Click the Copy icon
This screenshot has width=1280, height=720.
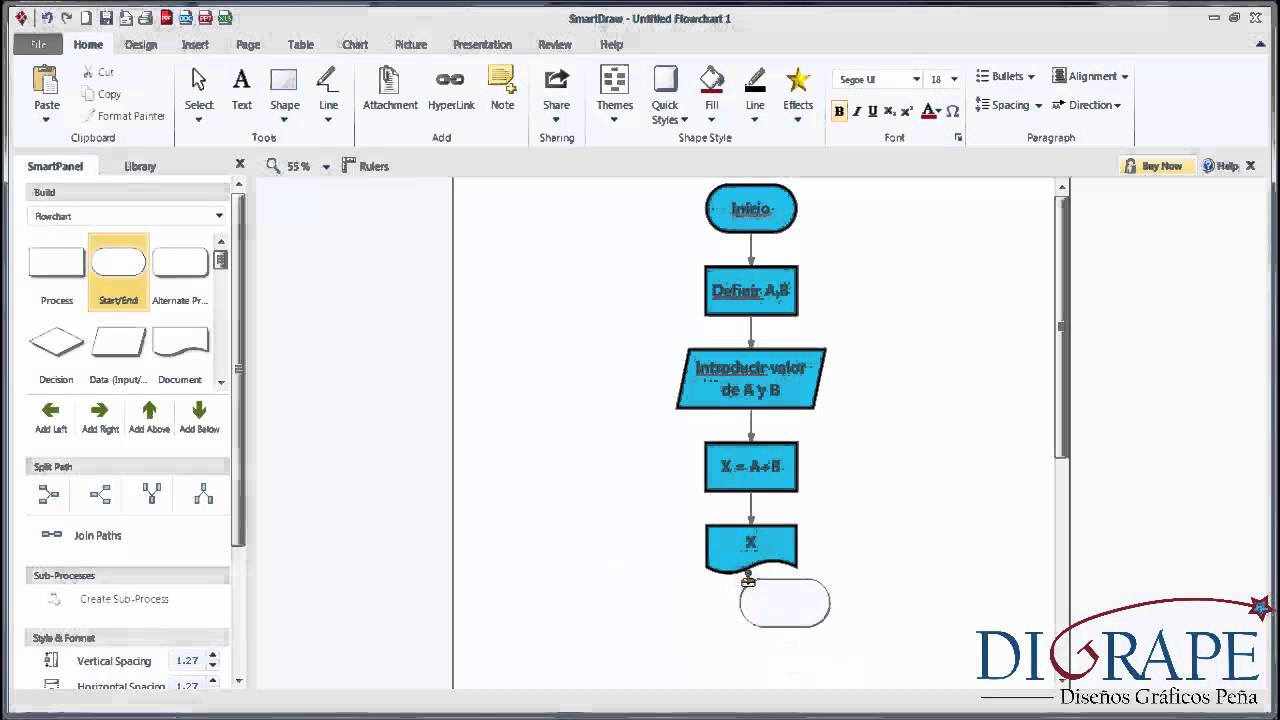pos(89,94)
